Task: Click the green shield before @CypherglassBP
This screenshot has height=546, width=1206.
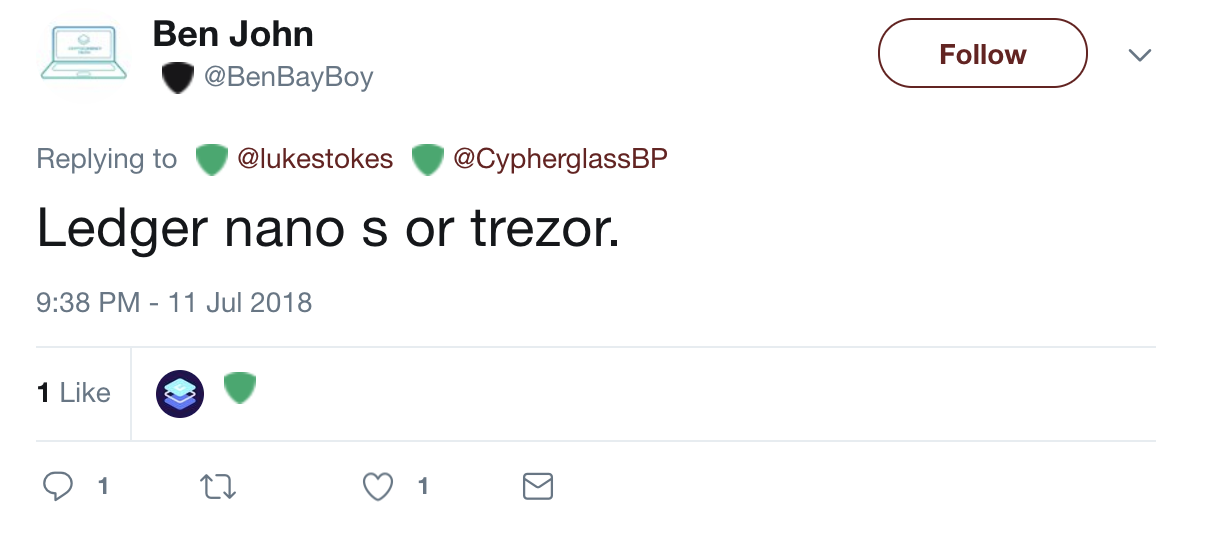Action: click(x=428, y=159)
